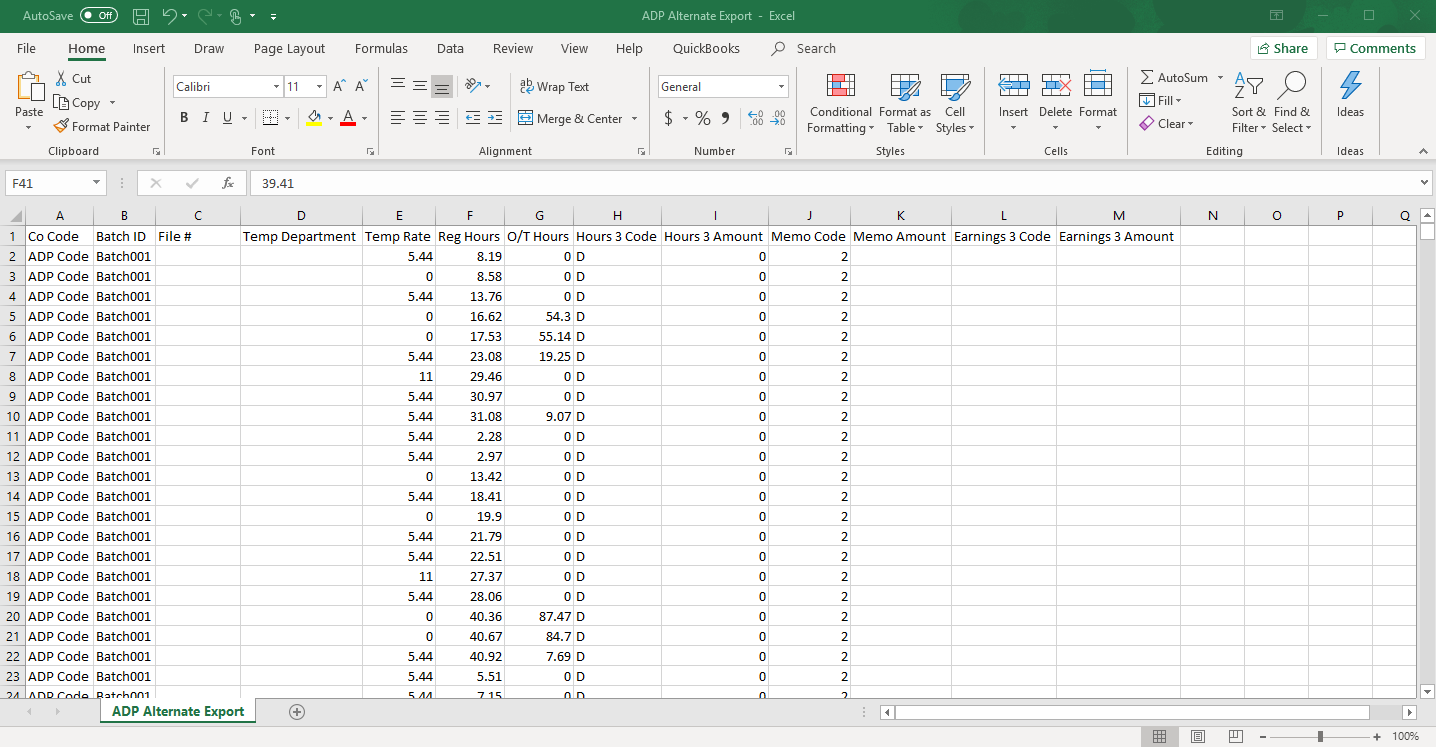This screenshot has height=747, width=1436.
Task: Click zoom out minus on status bar
Action: [x=1265, y=736]
